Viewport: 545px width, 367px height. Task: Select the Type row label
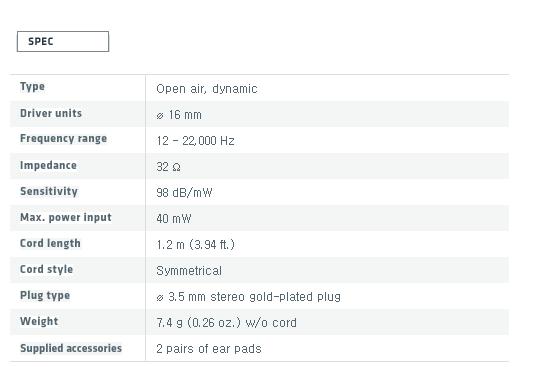[32, 87]
